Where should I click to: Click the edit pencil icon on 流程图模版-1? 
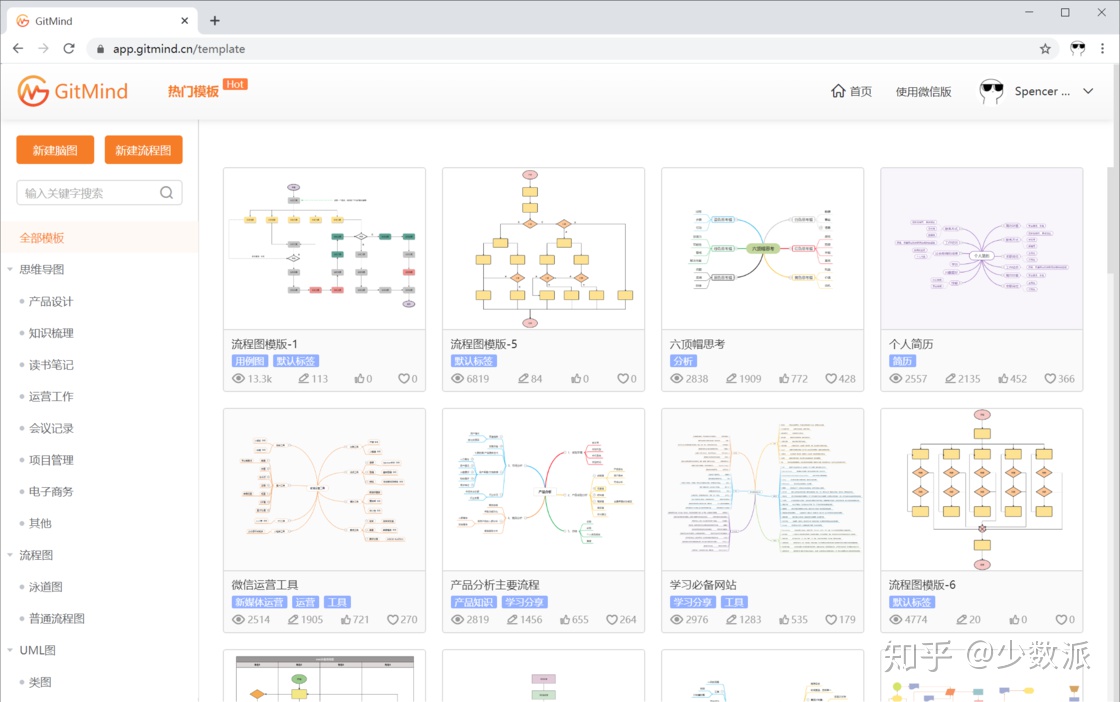tap(304, 378)
